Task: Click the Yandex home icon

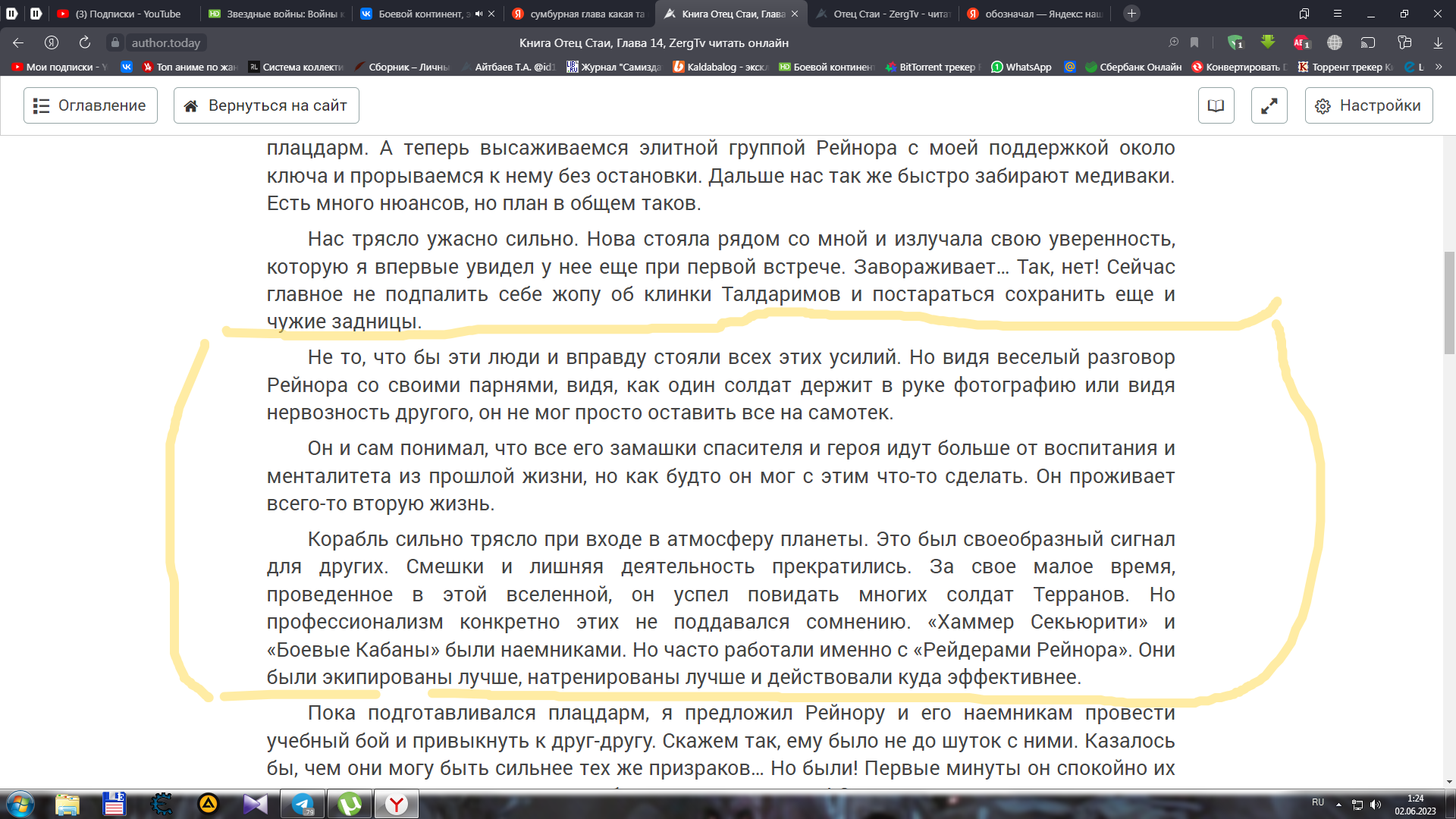Action: coord(52,42)
